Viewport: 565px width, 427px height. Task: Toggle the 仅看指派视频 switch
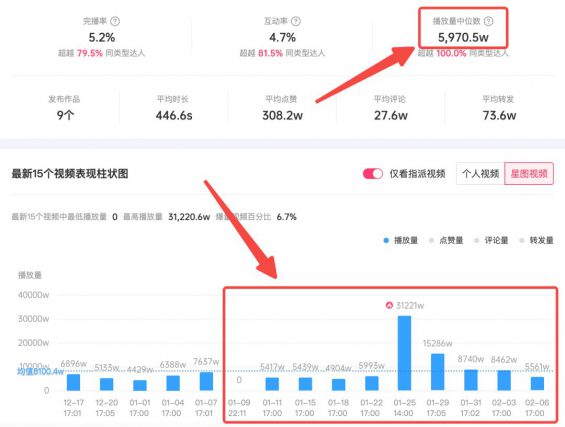coord(373,174)
